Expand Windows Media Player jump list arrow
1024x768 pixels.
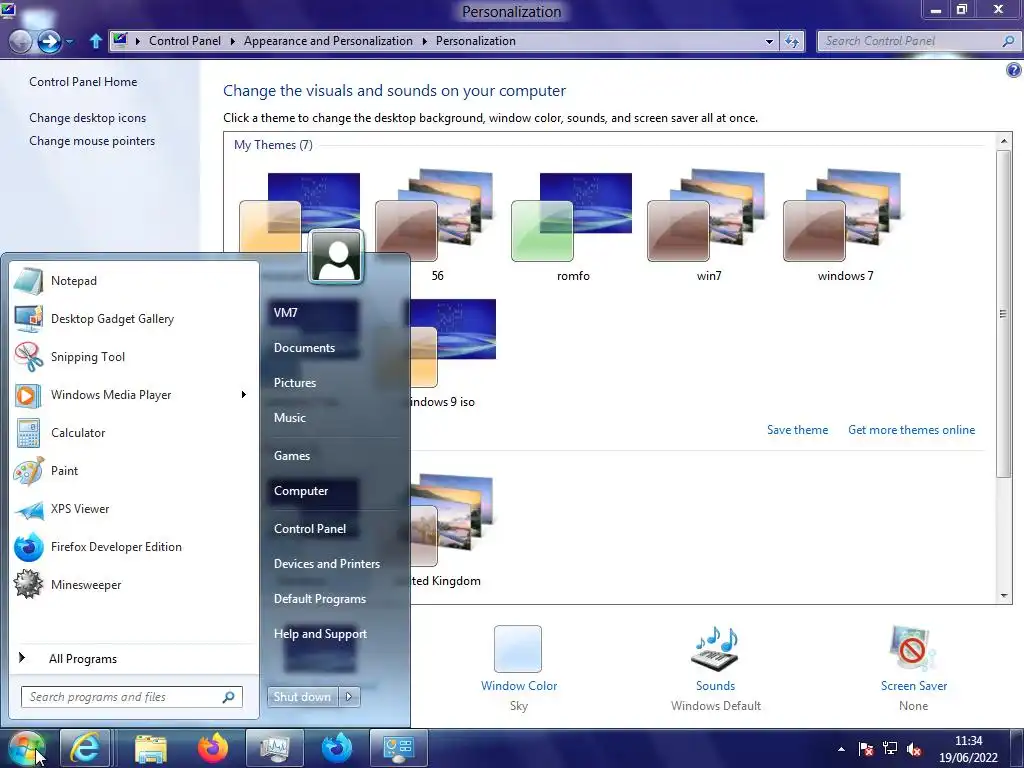coord(244,394)
